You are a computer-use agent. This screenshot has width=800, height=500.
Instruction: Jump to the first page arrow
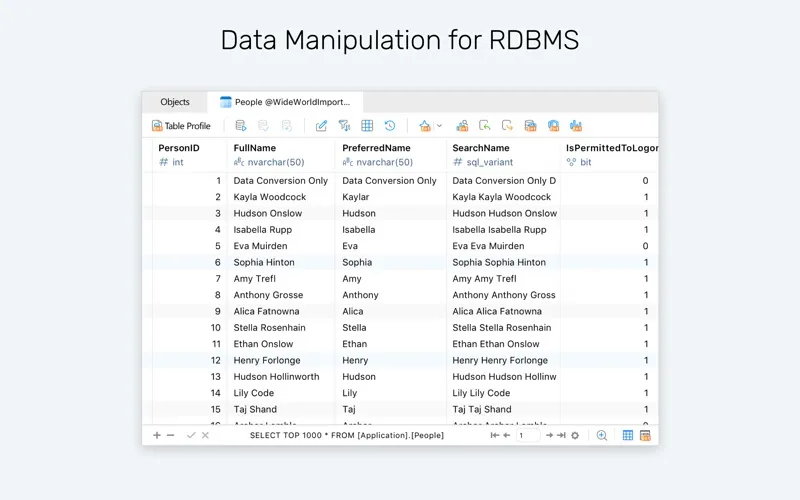(x=494, y=435)
